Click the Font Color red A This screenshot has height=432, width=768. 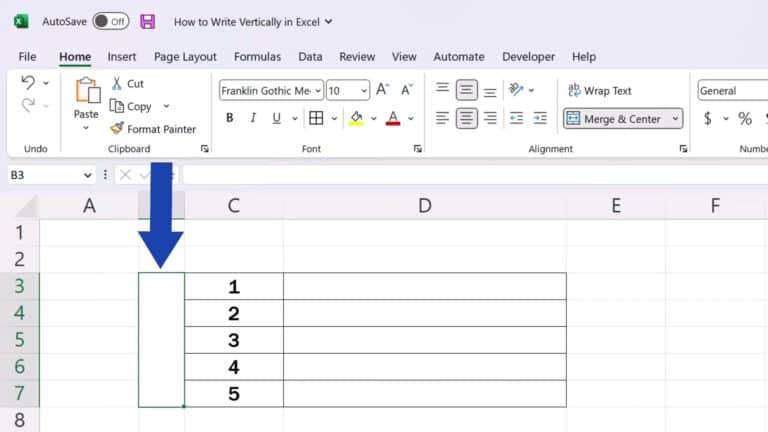click(391, 118)
